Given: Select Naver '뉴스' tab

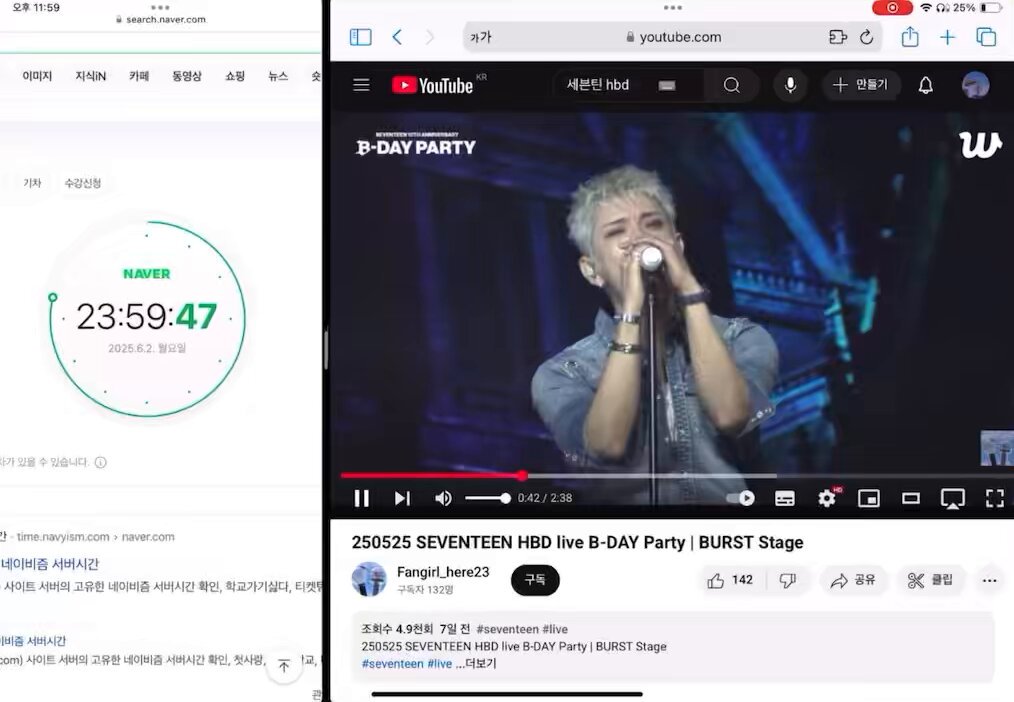Looking at the screenshot, I should (278, 76).
